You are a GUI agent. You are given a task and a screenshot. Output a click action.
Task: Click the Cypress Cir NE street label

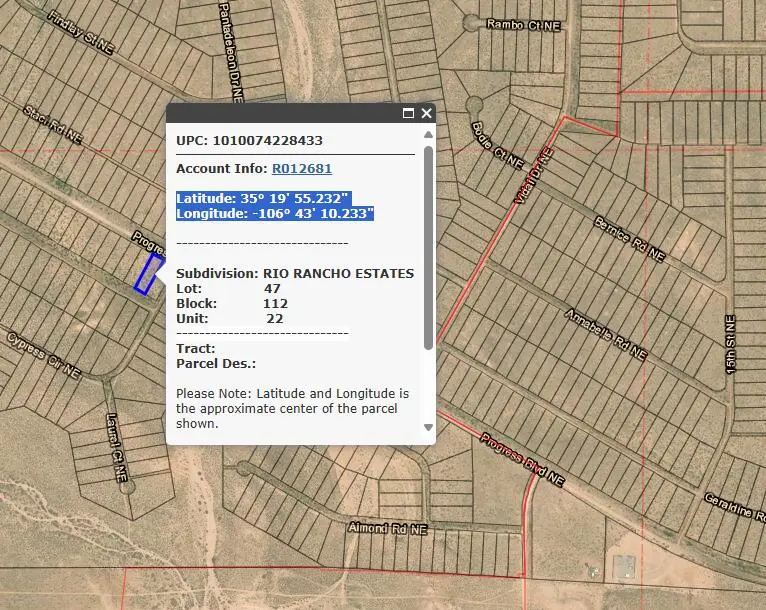(43, 354)
